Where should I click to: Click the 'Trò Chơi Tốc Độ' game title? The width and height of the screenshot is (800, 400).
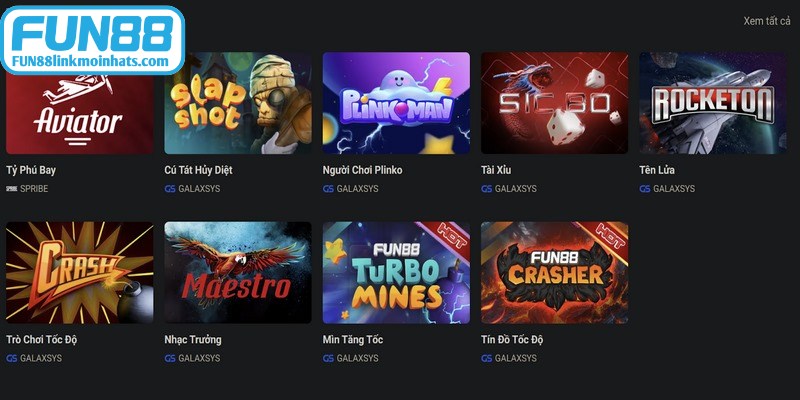tap(41, 339)
